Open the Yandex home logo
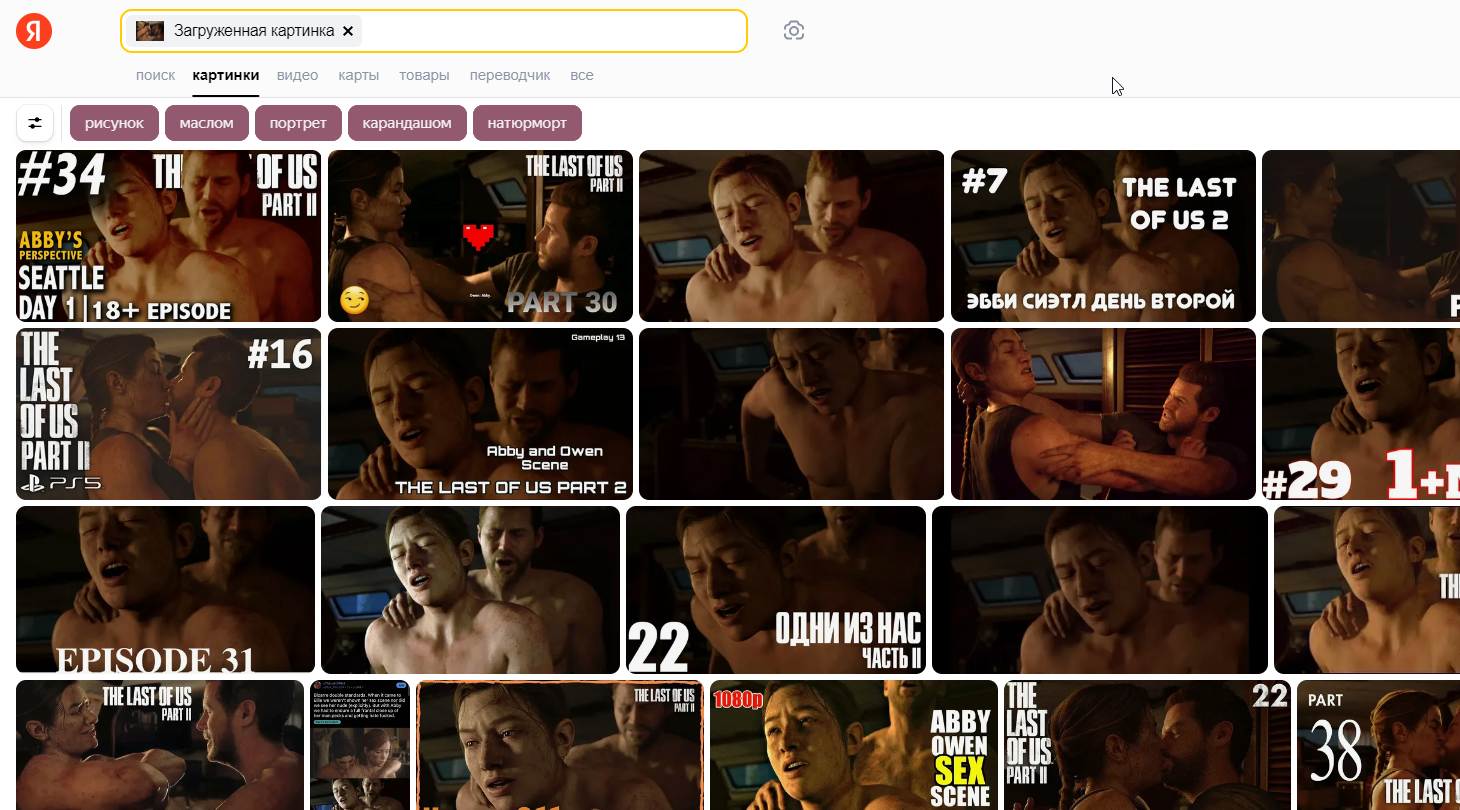The width and height of the screenshot is (1460, 810). 34,31
